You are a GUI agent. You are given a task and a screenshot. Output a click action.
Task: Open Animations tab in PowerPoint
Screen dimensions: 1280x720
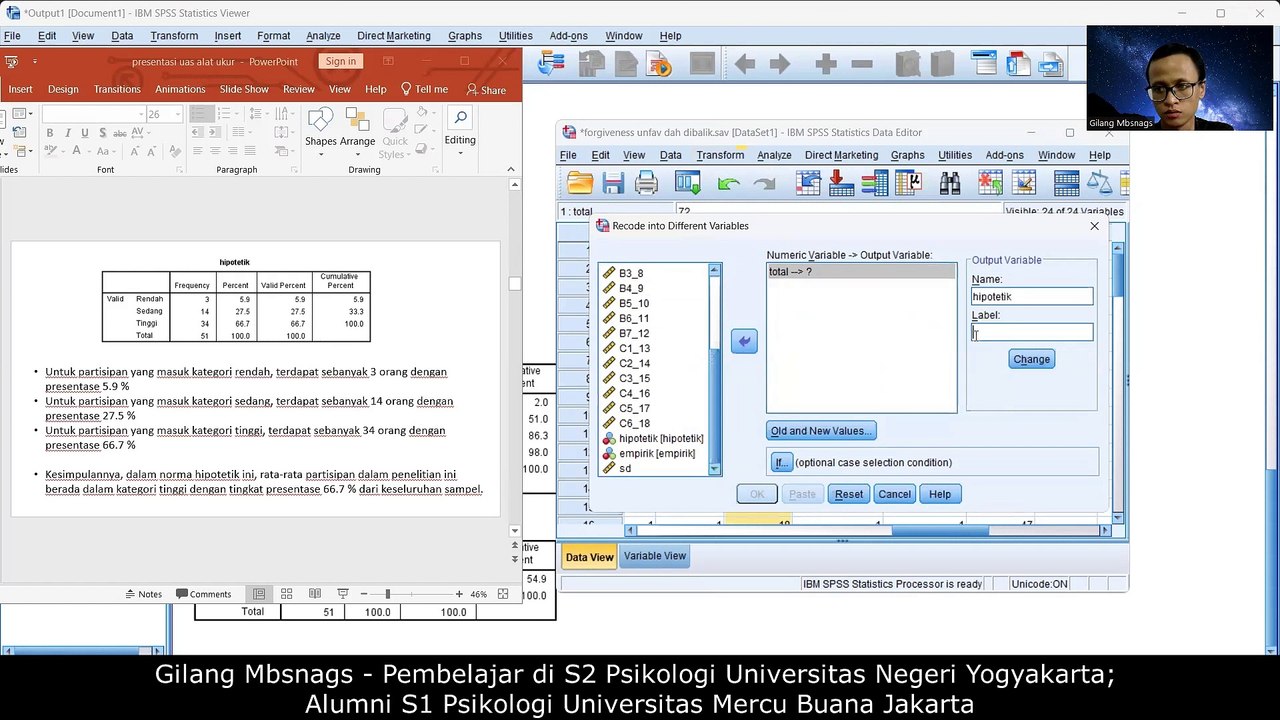click(180, 89)
